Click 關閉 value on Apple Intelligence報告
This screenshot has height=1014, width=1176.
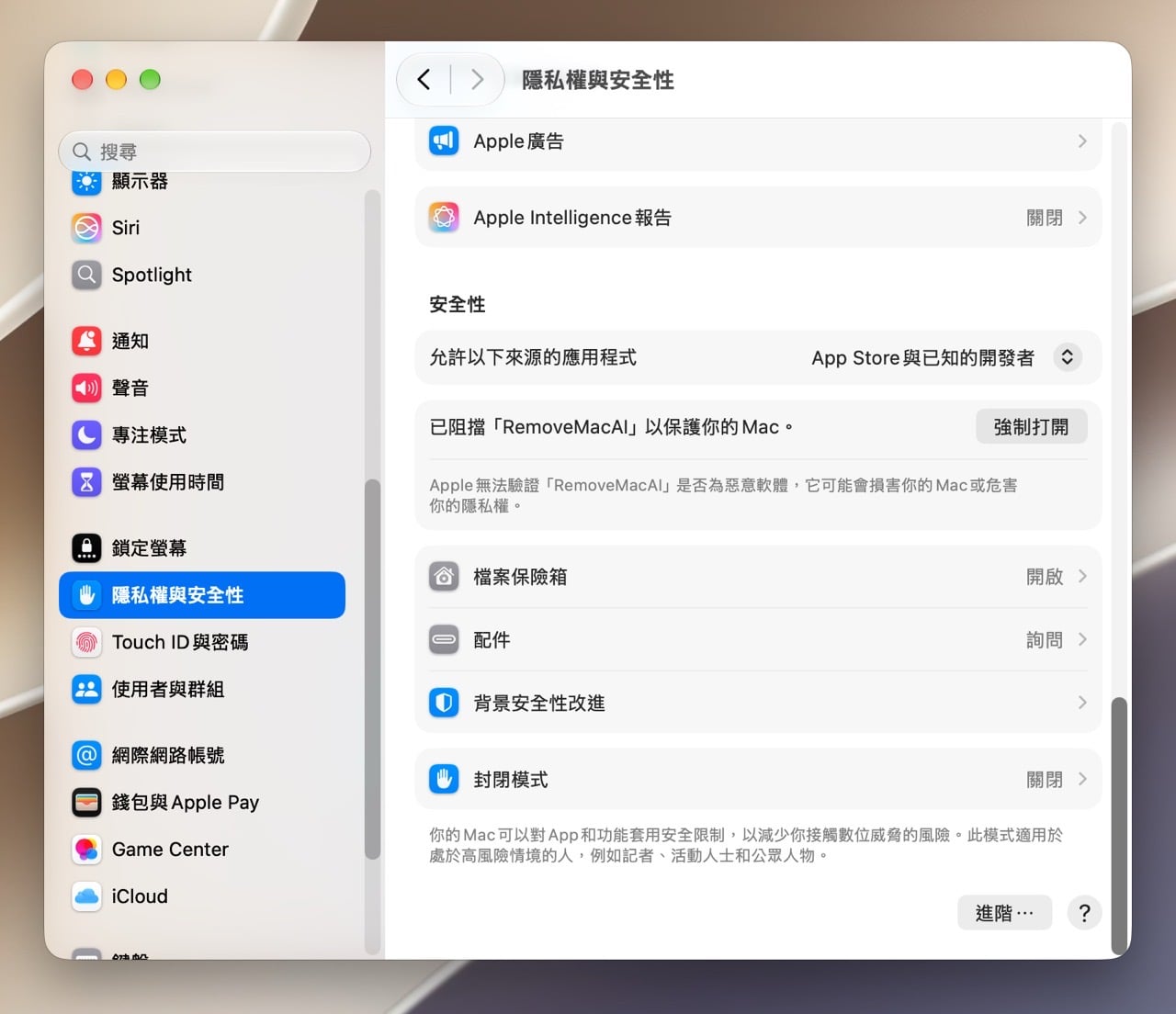pos(1045,218)
